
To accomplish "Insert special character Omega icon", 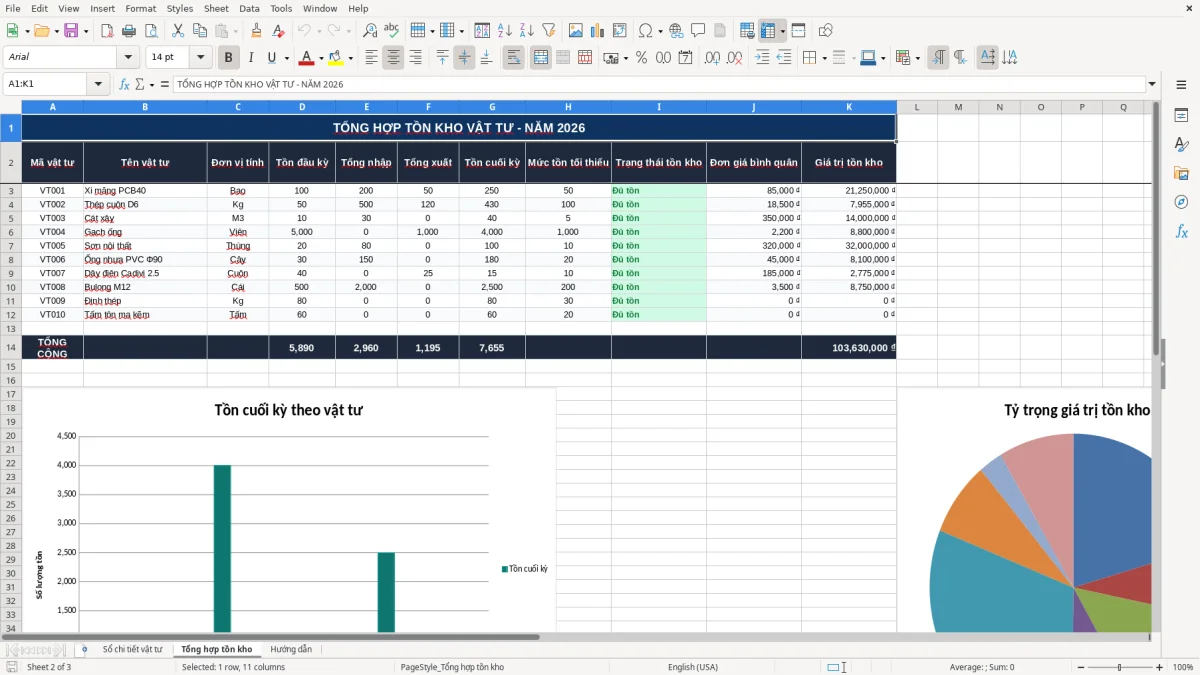I will pyautogui.click(x=645, y=31).
